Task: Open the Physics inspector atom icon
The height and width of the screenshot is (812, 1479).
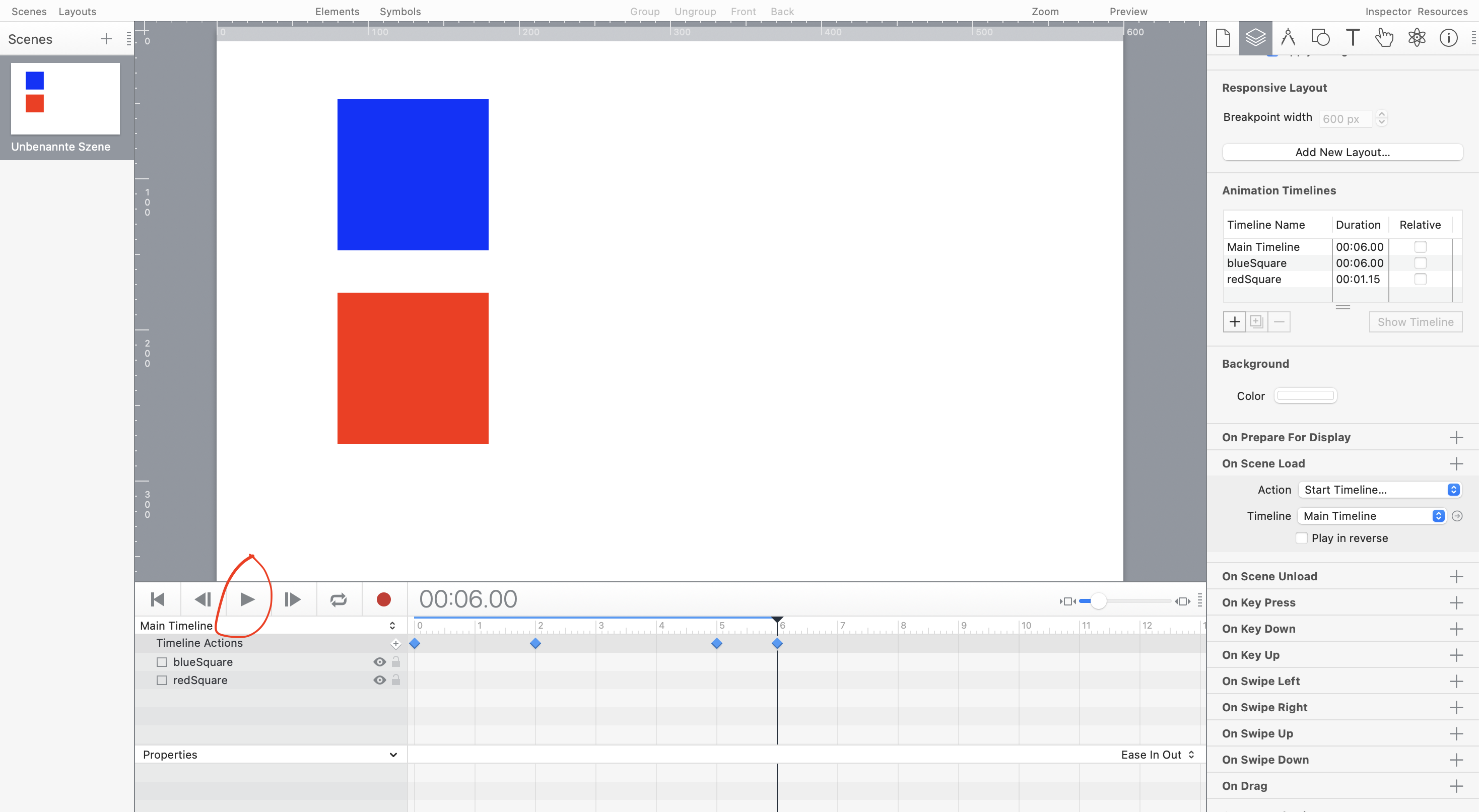Action: click(x=1417, y=38)
